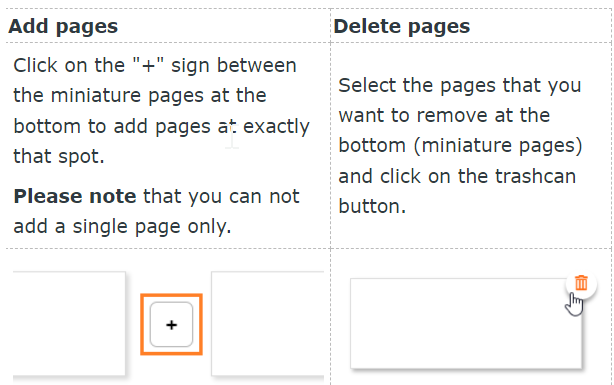614x385 pixels.
Task: Click the bold "Please note" text
Action: coord(75,196)
